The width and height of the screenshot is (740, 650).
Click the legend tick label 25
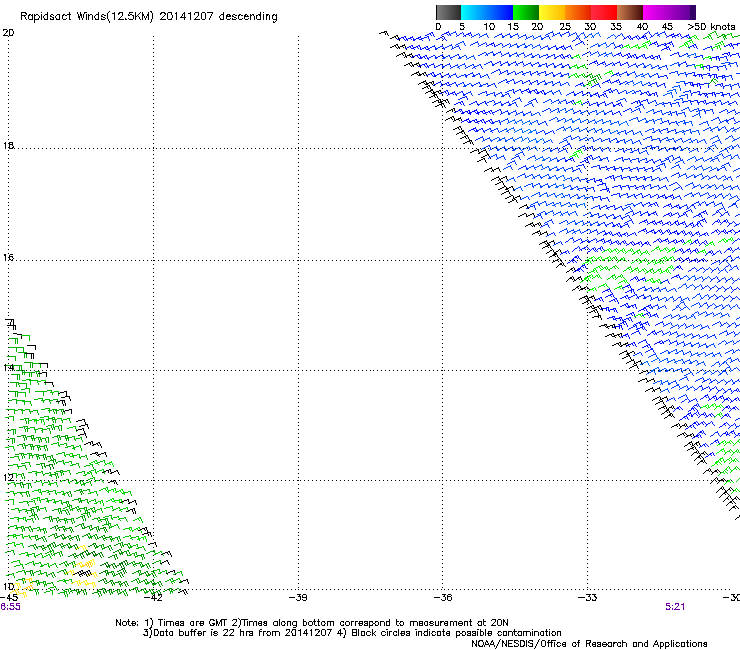pos(564,26)
